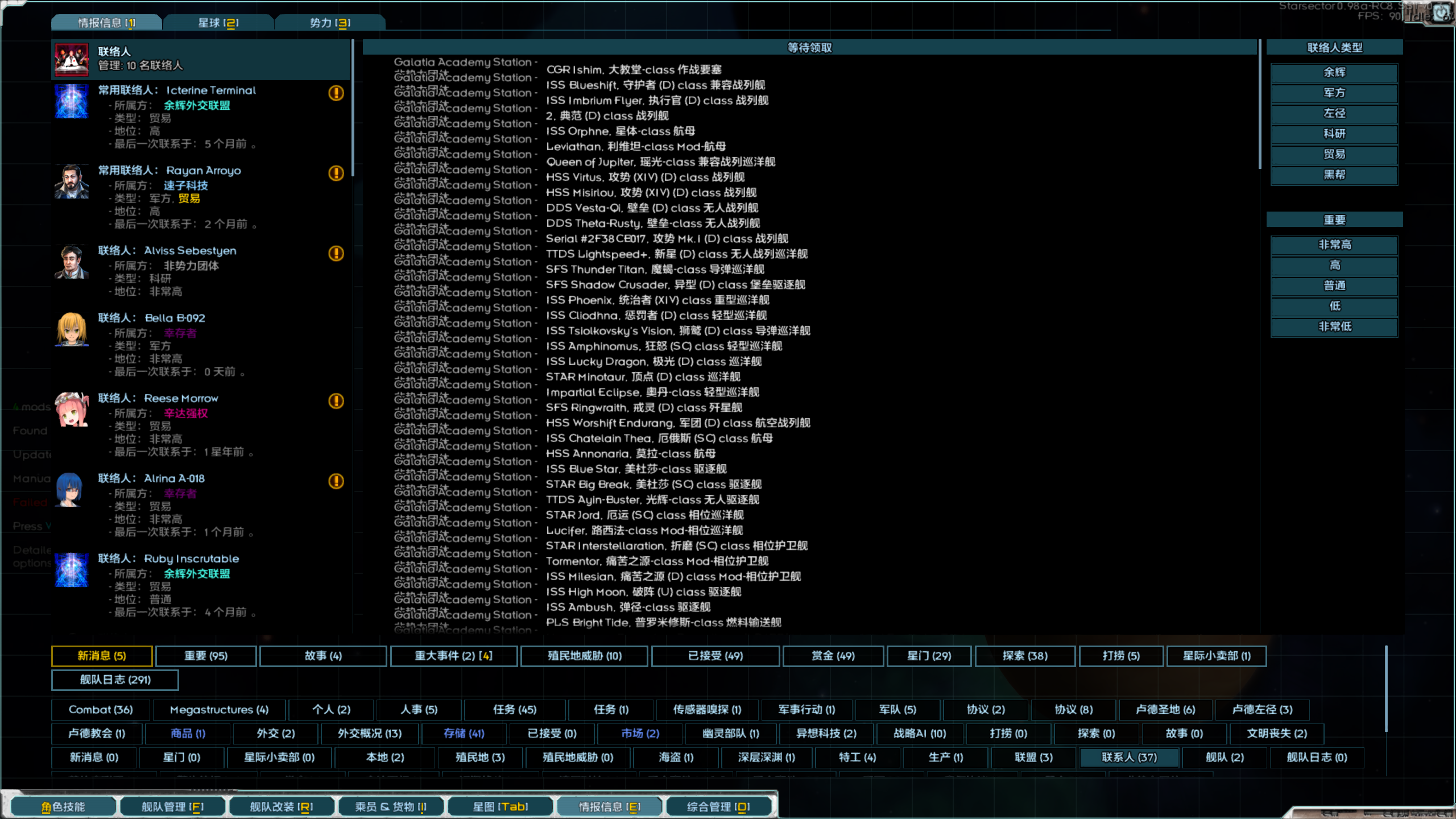Click Rayan Arroyo's portrait icon
Viewport: 1456px width, 819px height.
(x=72, y=181)
